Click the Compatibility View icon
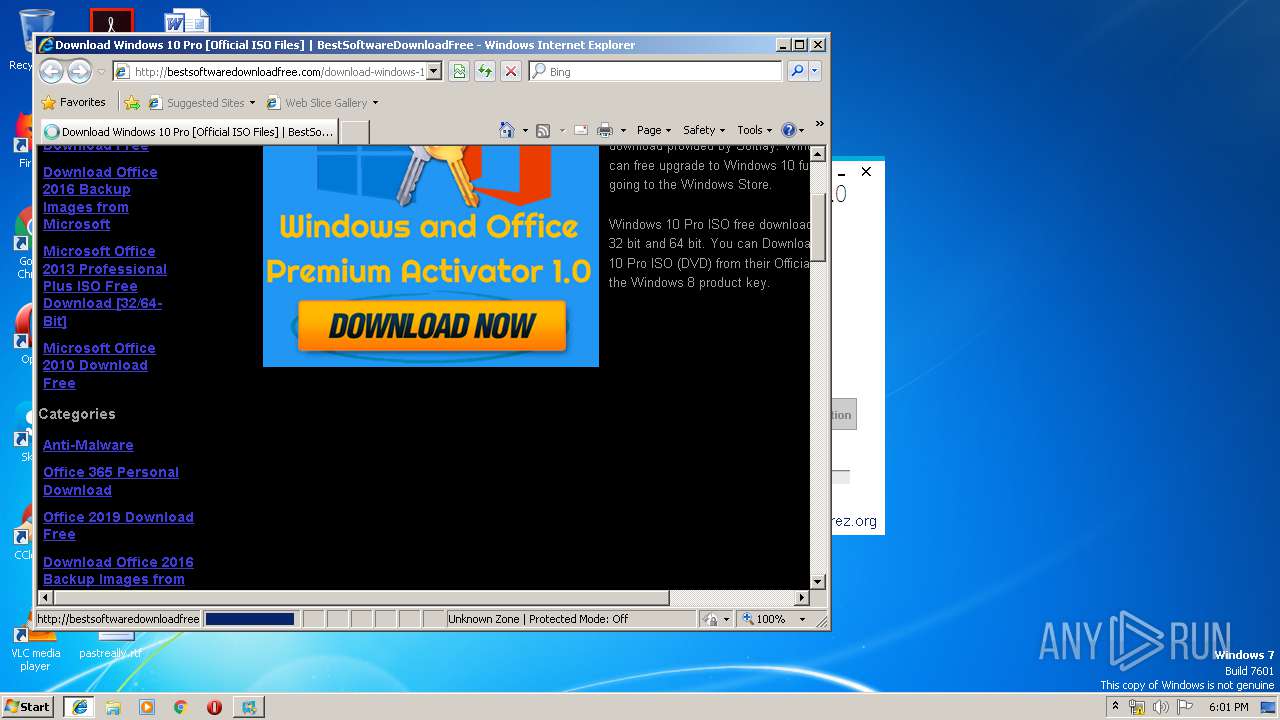Image resolution: width=1280 pixels, height=720 pixels. (459, 71)
